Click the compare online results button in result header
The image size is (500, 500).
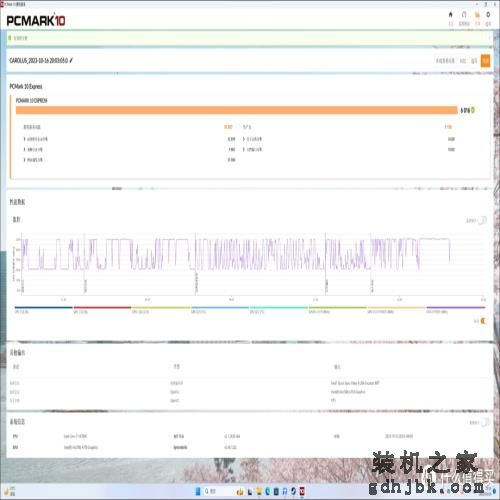(445, 61)
